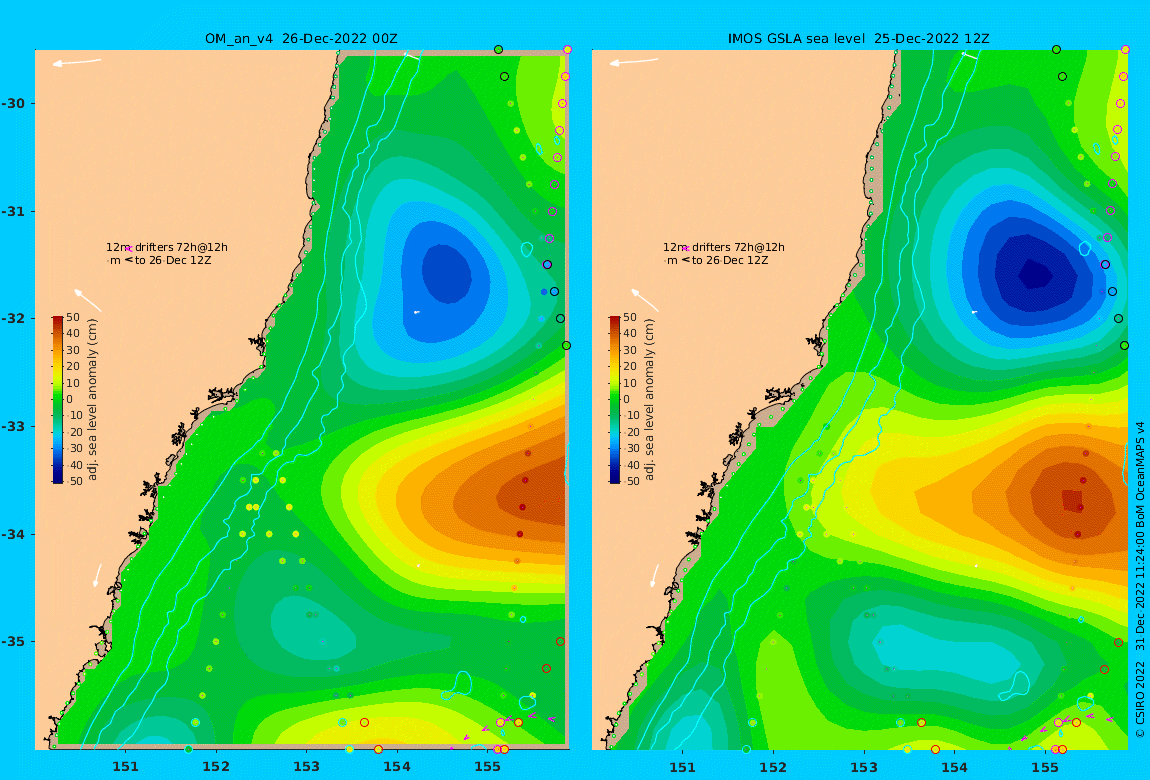1150x780 pixels.
Task: Click longitude 155 under the left map
Action: [487, 767]
